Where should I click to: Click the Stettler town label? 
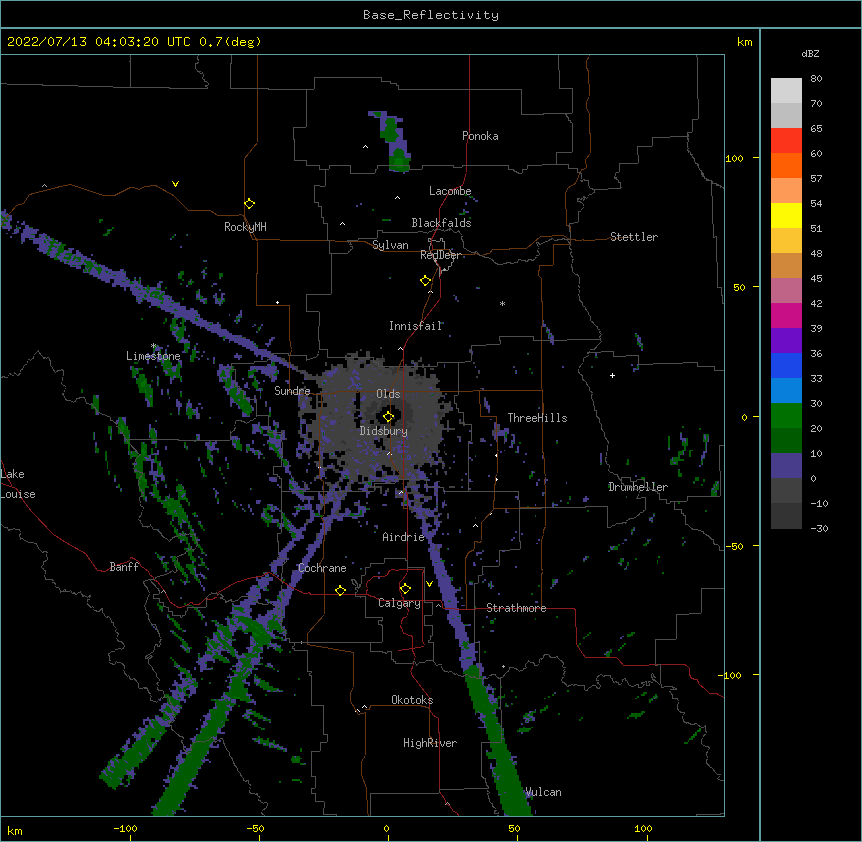click(x=633, y=237)
